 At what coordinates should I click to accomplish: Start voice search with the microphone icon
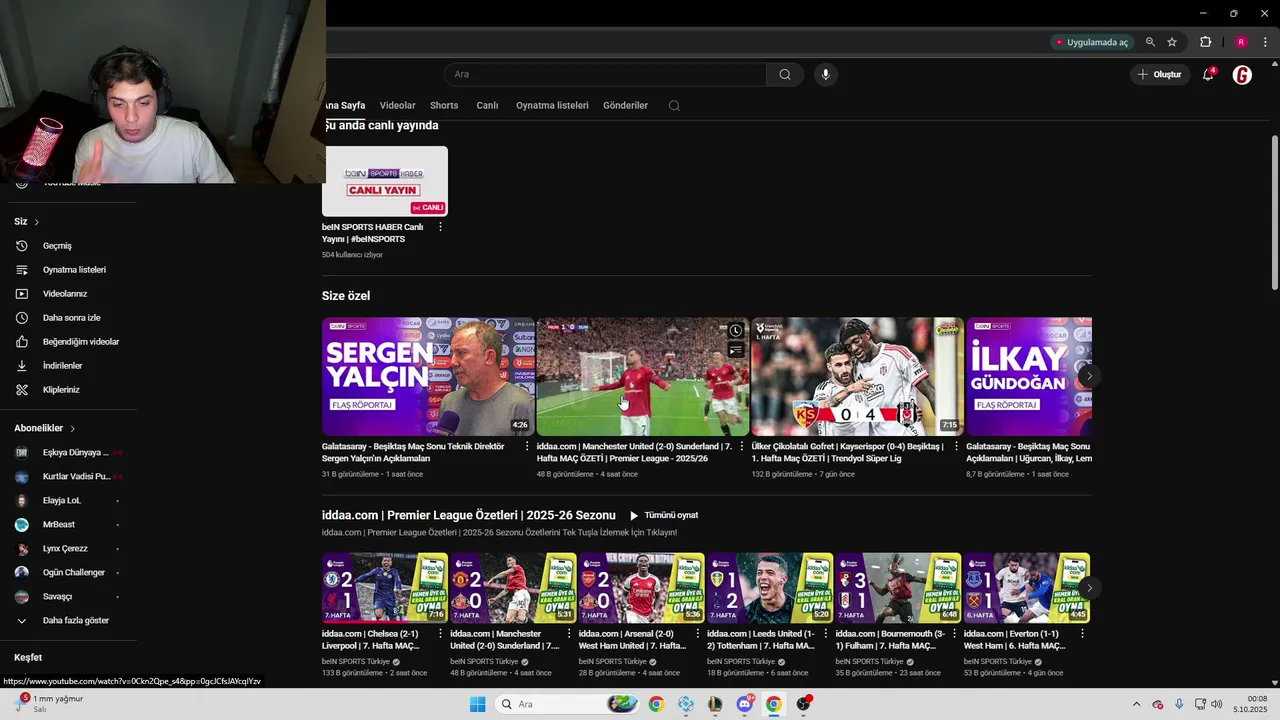(x=825, y=74)
